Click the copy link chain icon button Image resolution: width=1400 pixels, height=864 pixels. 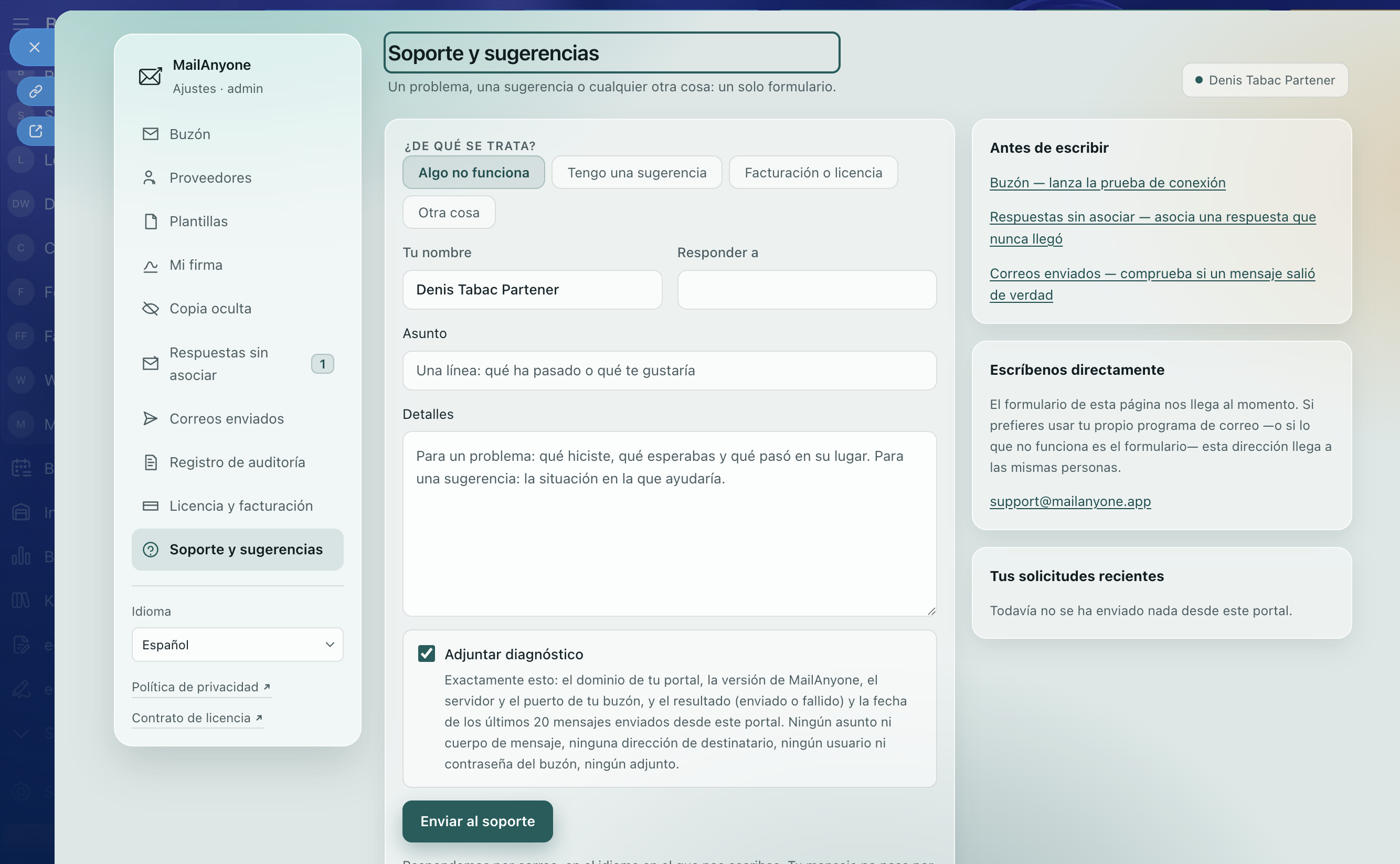click(35, 91)
